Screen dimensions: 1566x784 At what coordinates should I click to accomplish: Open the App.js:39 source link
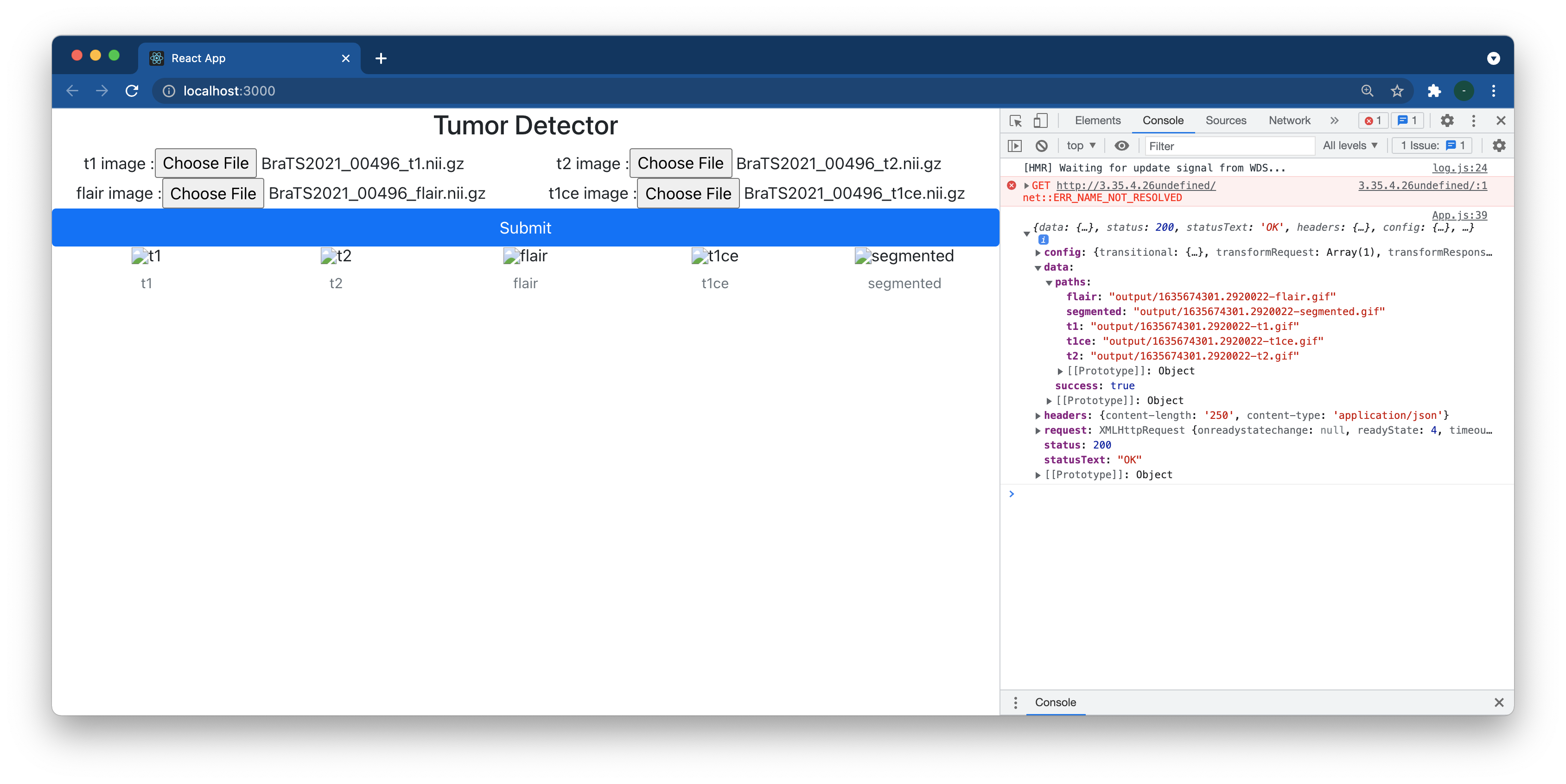tap(1459, 215)
